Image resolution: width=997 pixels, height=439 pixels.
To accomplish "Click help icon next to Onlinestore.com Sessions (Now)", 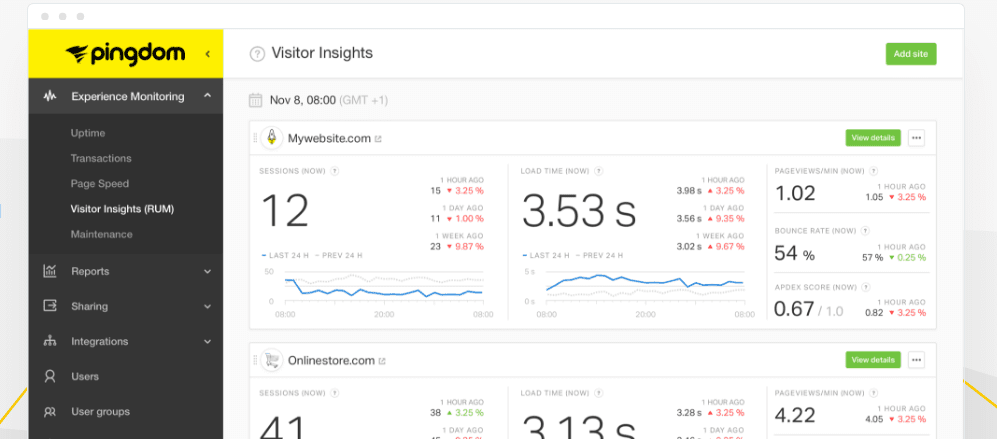I will (334, 393).
